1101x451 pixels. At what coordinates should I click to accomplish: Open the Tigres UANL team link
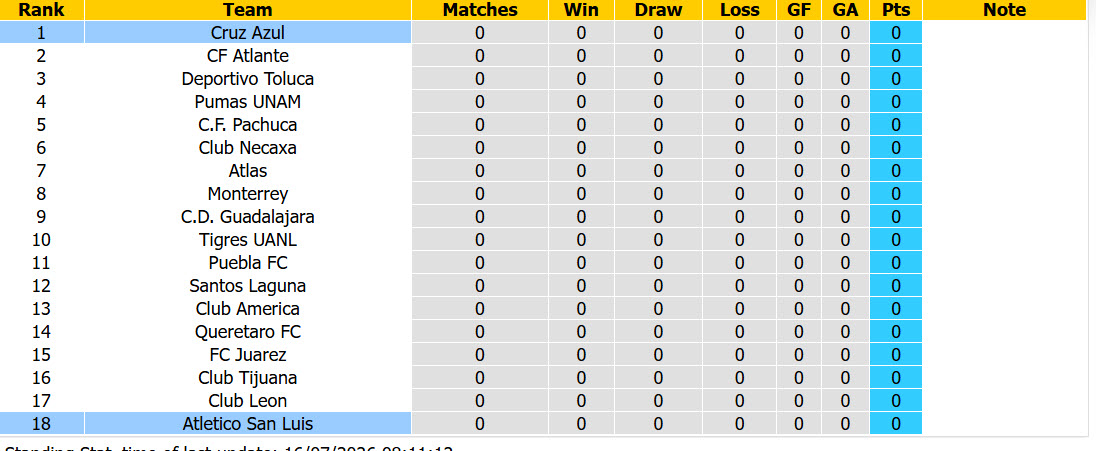[247, 240]
